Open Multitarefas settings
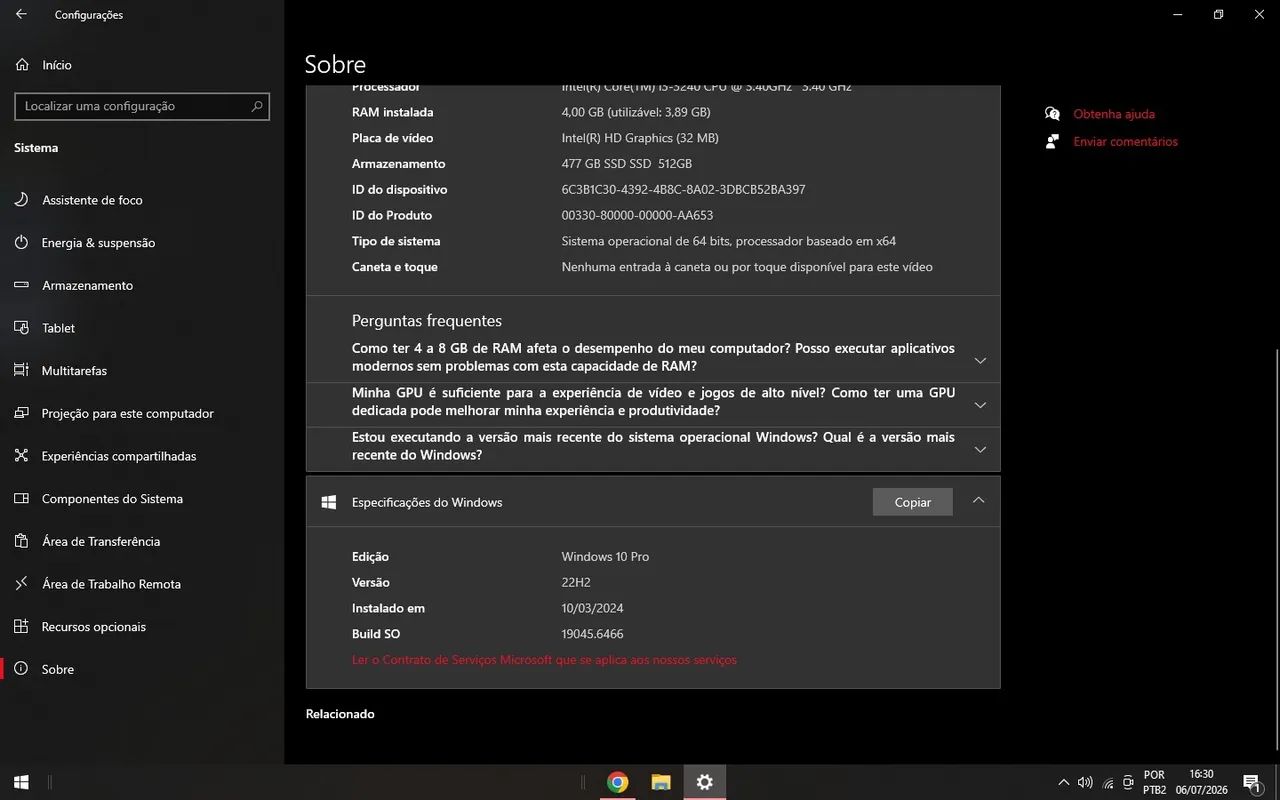This screenshot has height=800, width=1280. pyautogui.click(x=74, y=371)
